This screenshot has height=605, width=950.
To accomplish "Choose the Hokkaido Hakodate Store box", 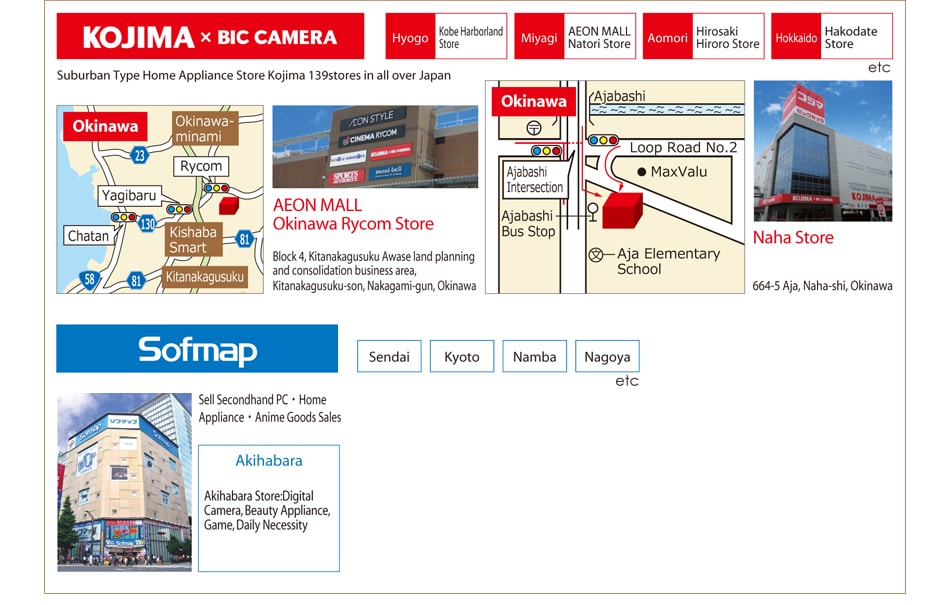I will pos(831,37).
